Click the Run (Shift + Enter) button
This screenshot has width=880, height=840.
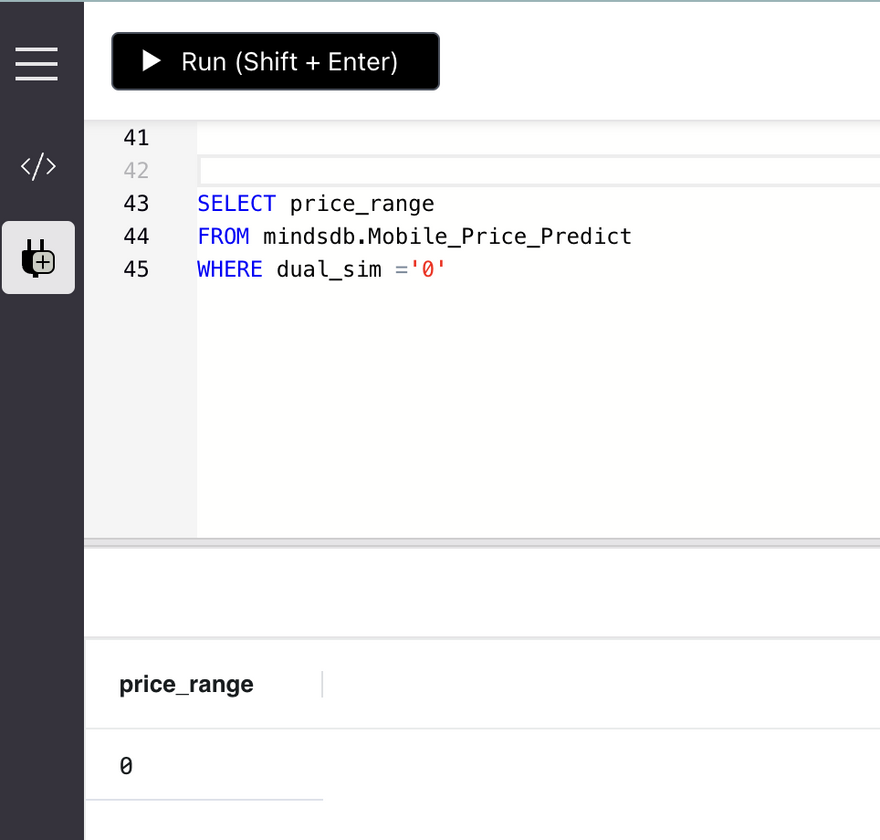(x=275, y=62)
